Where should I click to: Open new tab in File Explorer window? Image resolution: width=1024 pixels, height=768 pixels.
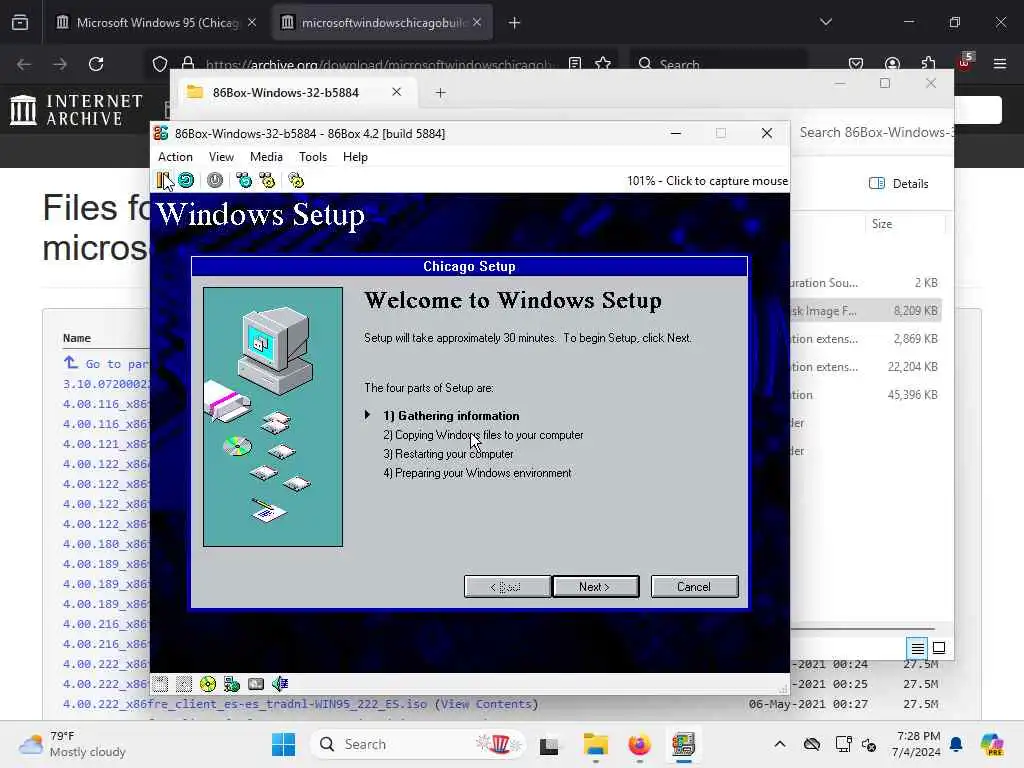pos(441,93)
